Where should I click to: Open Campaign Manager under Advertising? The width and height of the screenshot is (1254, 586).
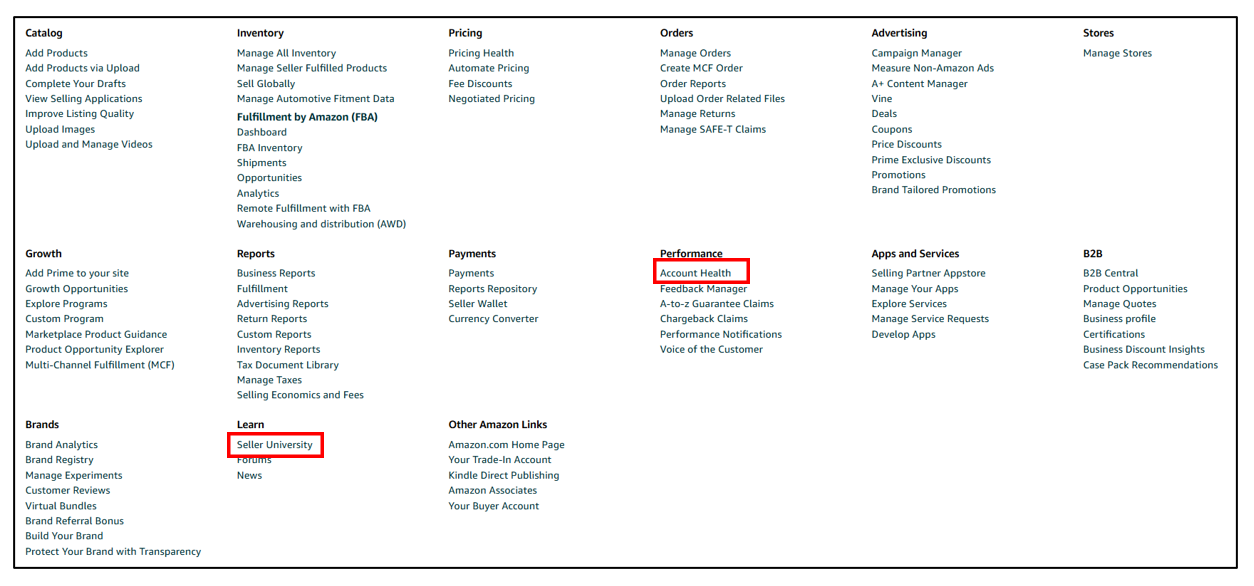pyautogui.click(x=916, y=53)
